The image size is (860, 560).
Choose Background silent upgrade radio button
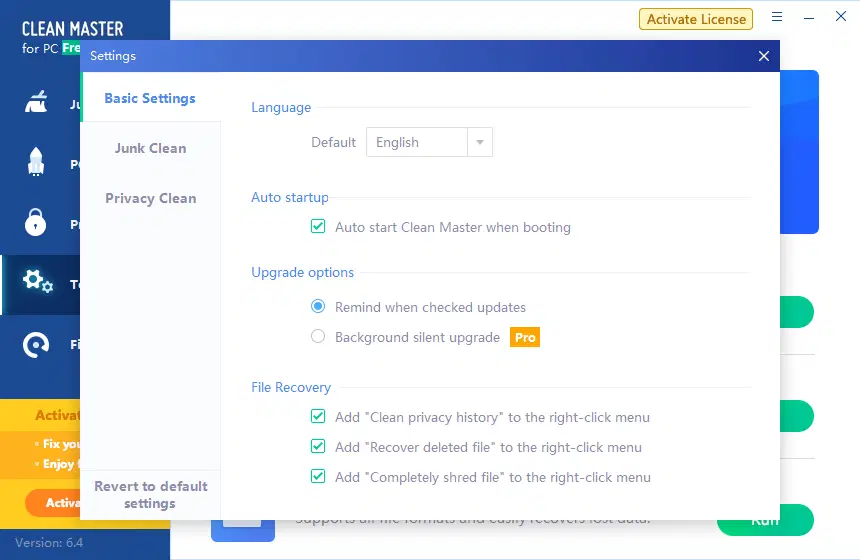coord(318,336)
